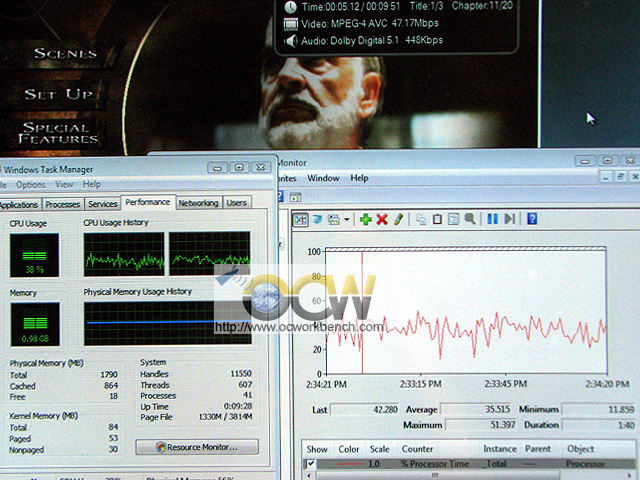Click Scale column header in counter list
Image resolution: width=640 pixels, height=480 pixels.
380,449
